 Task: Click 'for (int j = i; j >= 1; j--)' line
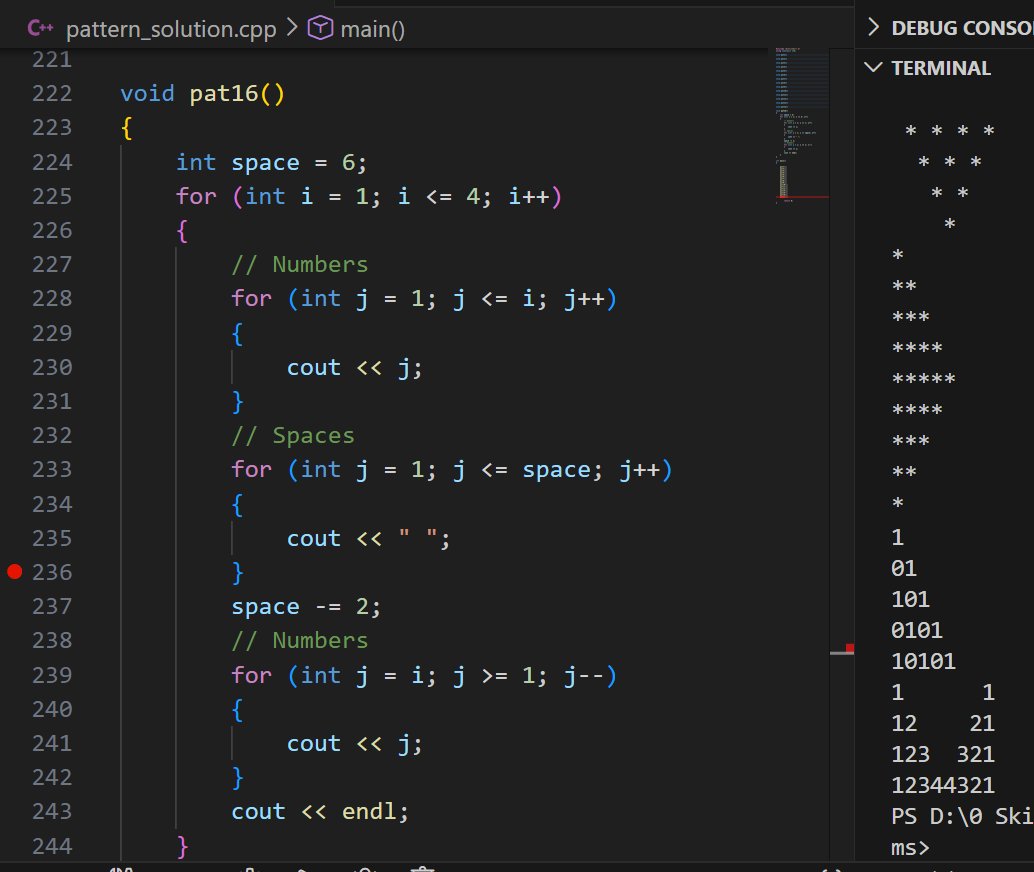(424, 675)
